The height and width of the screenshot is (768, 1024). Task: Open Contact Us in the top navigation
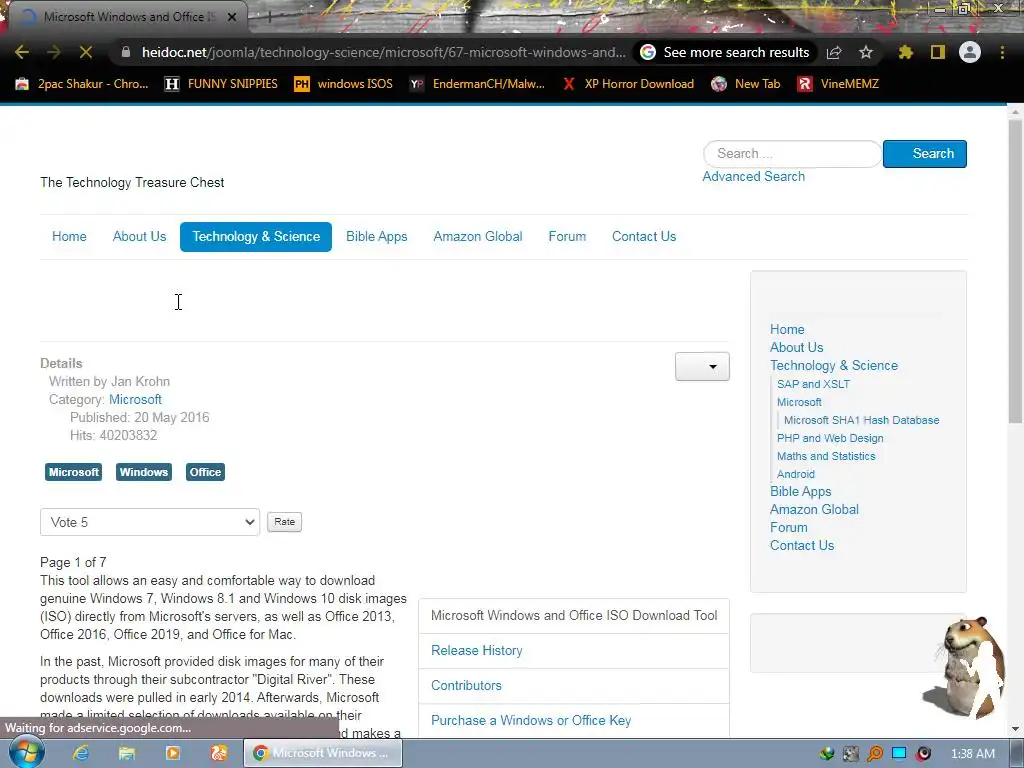point(644,236)
